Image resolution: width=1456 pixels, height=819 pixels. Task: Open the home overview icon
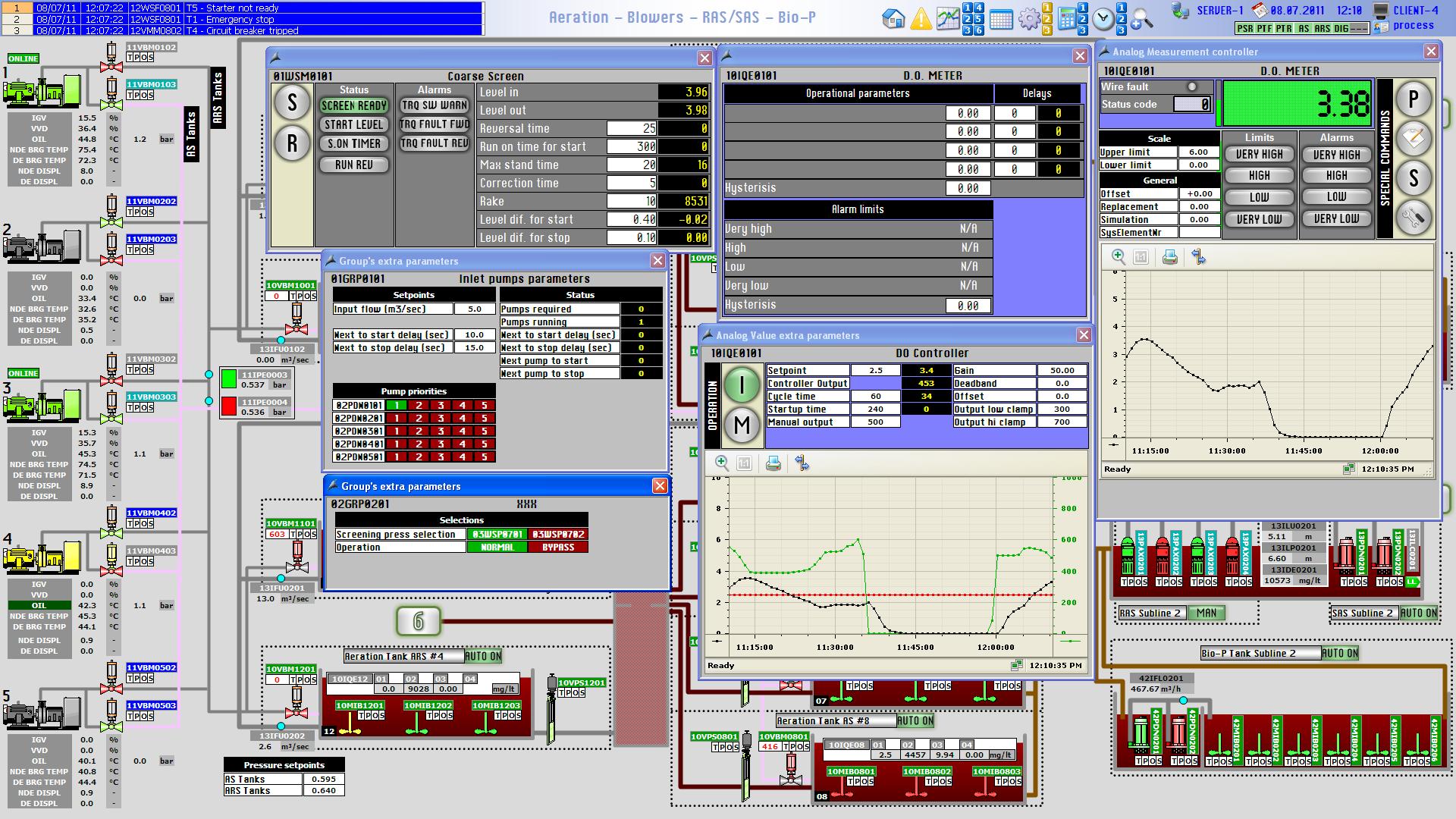894,18
